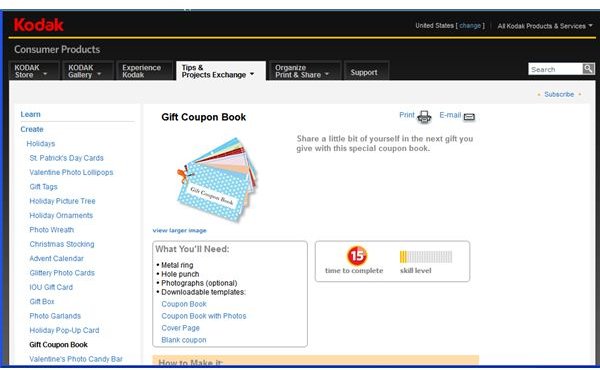Click the skill level indicator bar
This screenshot has height=370, width=600.
click(x=426, y=256)
